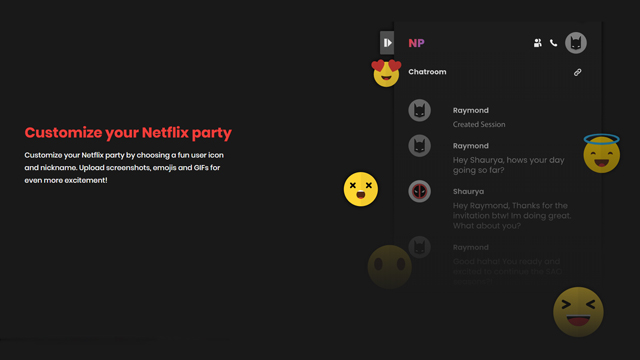Copy the party link with the chain icon

click(x=577, y=72)
